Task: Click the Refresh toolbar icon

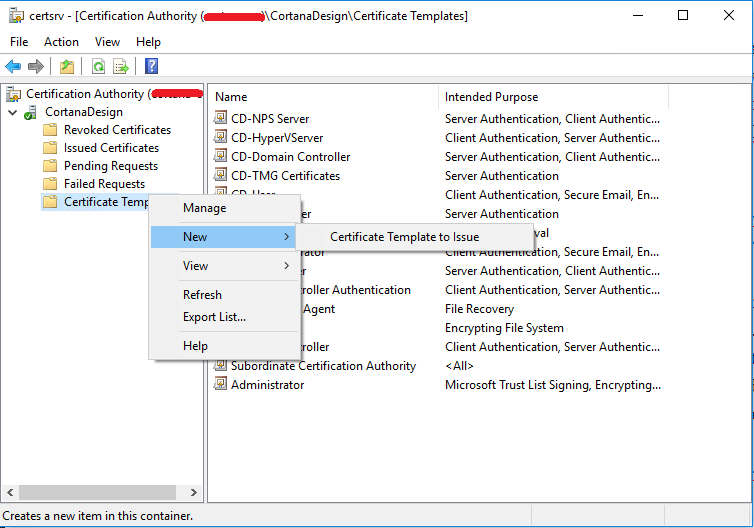Action: click(x=98, y=66)
